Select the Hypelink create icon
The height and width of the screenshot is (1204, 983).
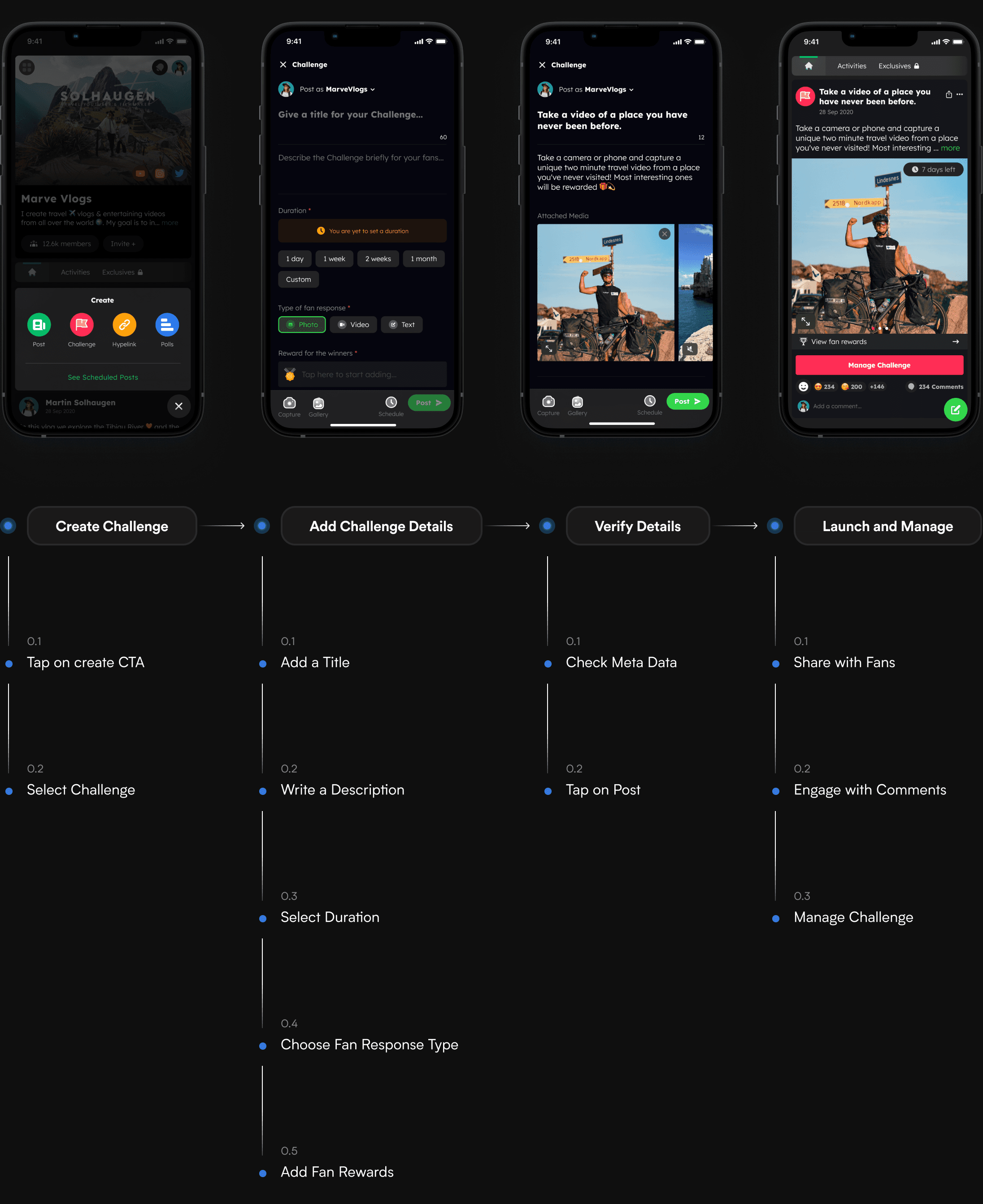(x=124, y=325)
